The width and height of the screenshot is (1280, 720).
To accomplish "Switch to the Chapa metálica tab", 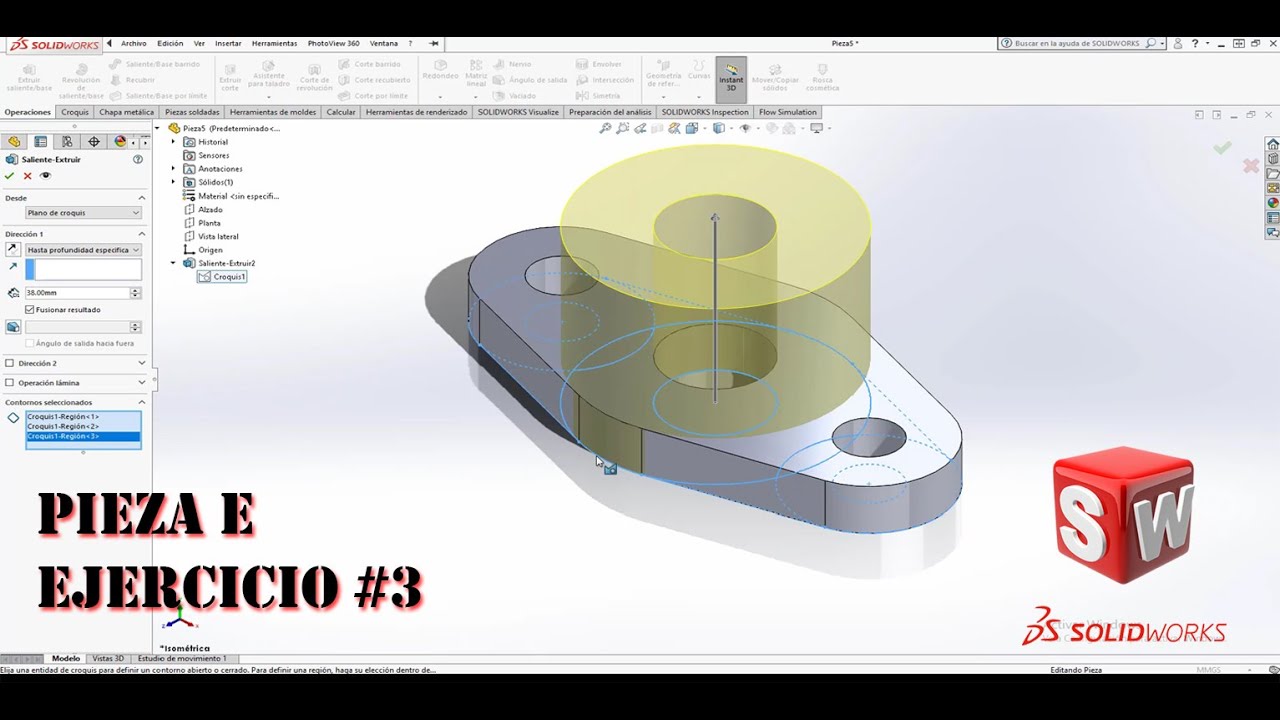I will pos(126,112).
